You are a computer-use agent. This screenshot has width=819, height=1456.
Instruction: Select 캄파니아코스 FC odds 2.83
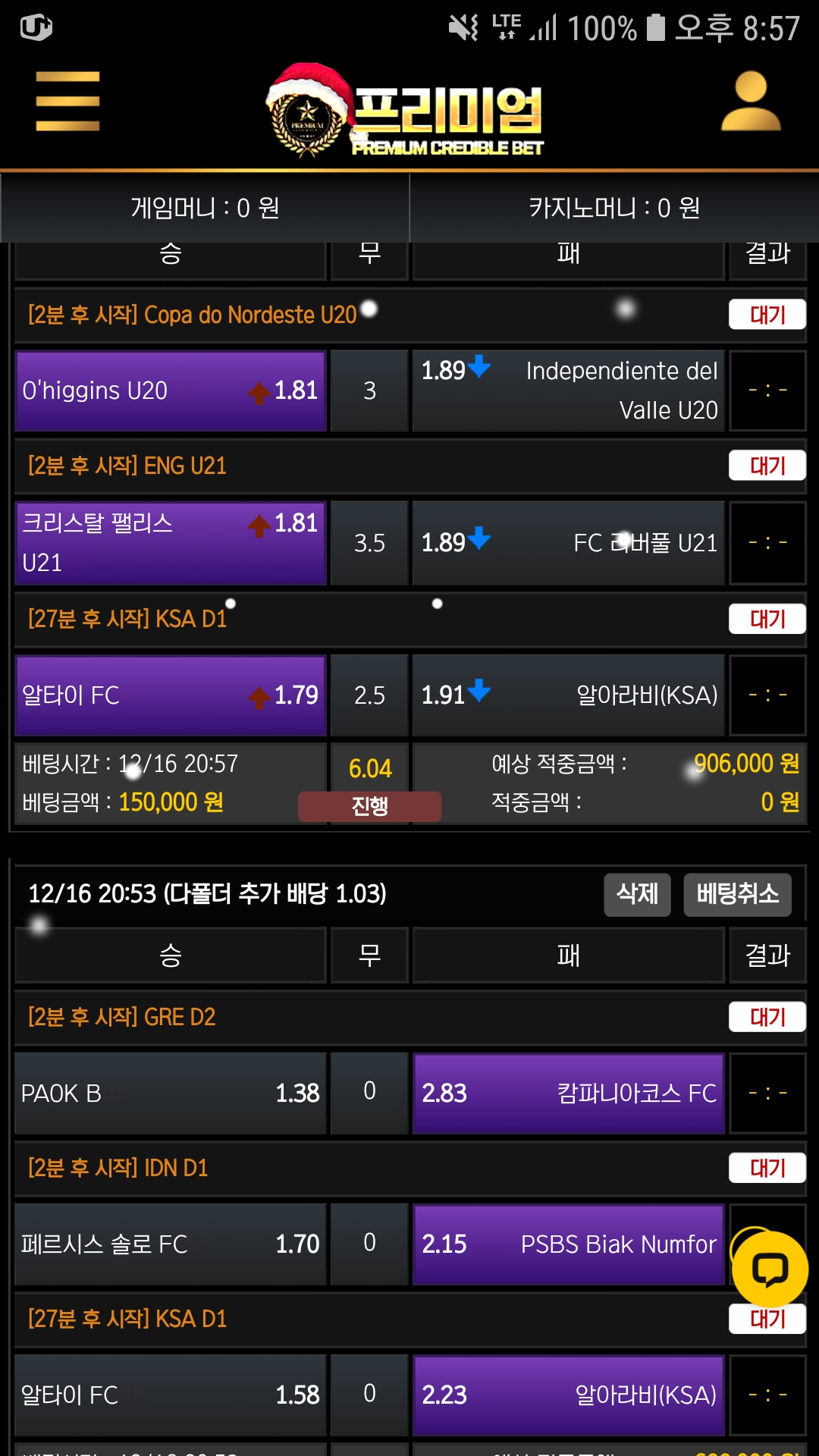click(x=569, y=1093)
